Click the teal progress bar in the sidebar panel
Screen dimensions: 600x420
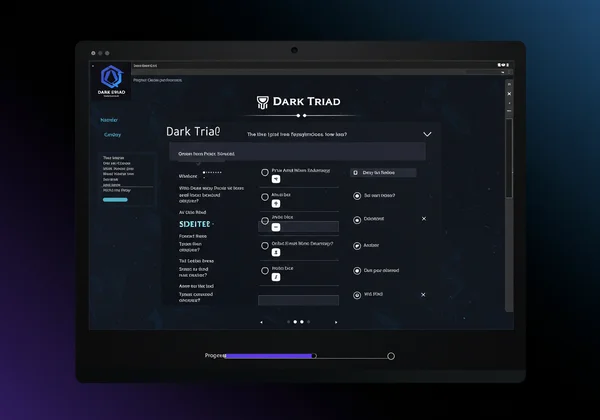click(x=115, y=200)
